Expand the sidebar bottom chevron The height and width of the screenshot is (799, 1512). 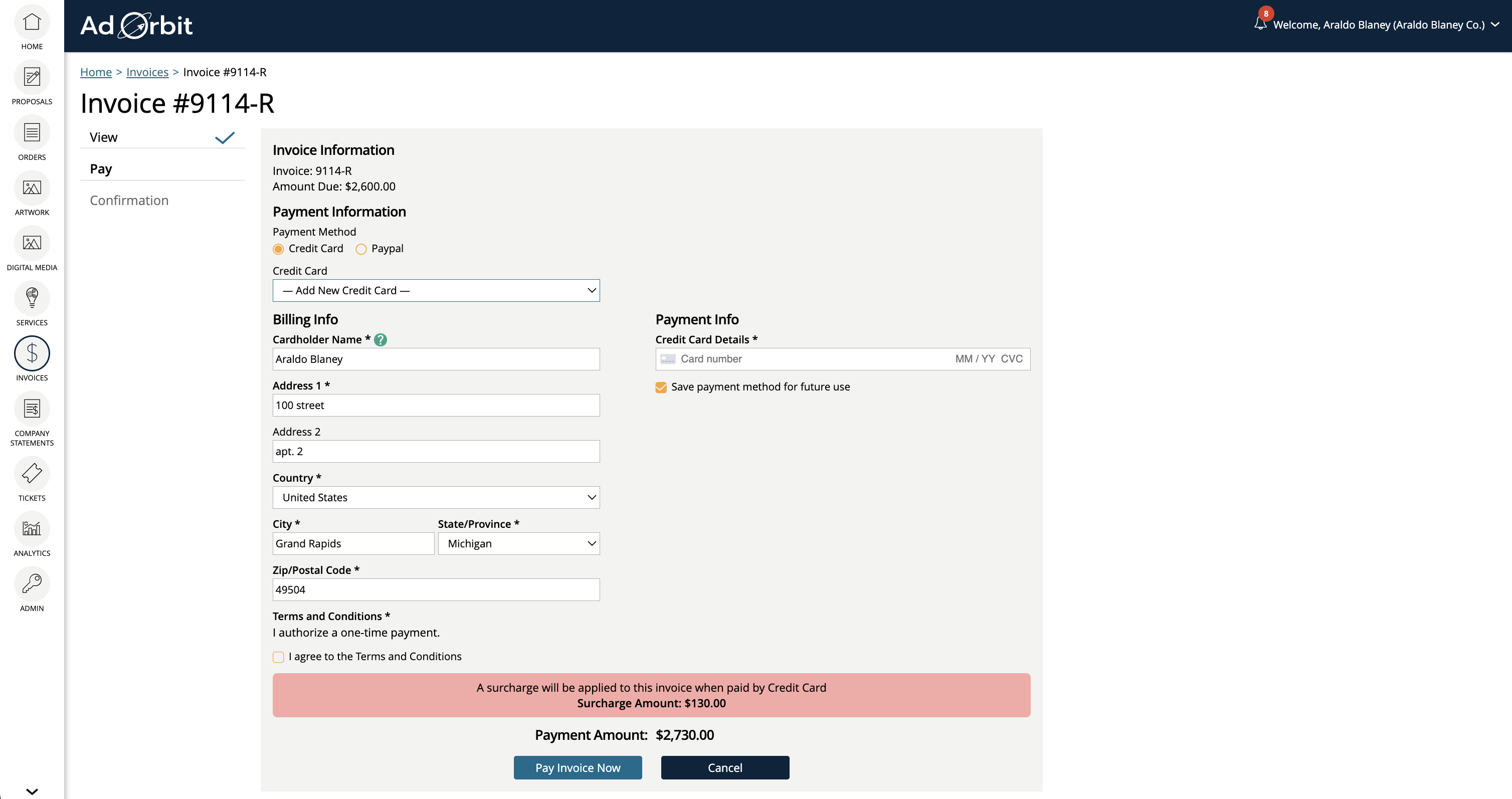pyautogui.click(x=32, y=791)
